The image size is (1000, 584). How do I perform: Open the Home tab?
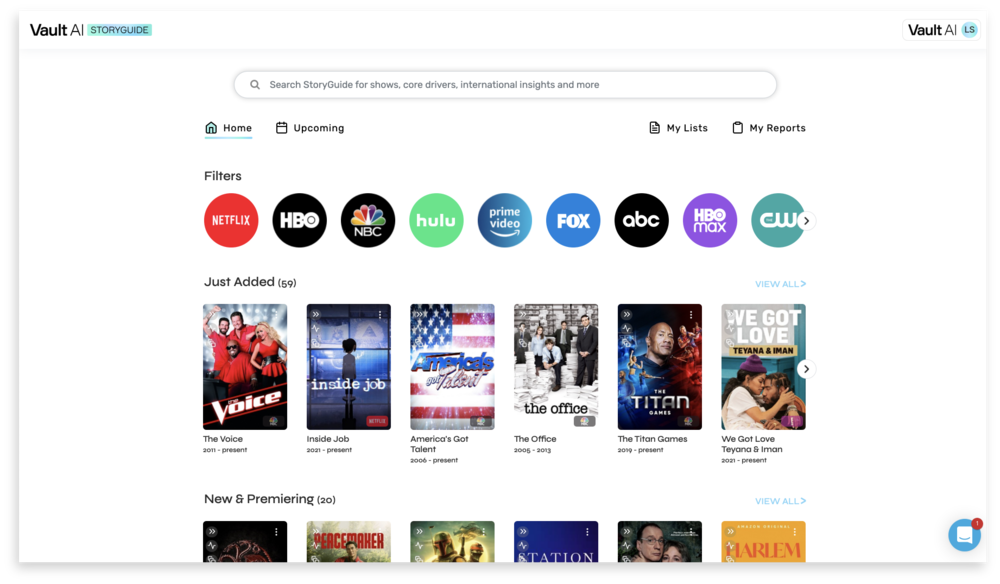(x=228, y=128)
